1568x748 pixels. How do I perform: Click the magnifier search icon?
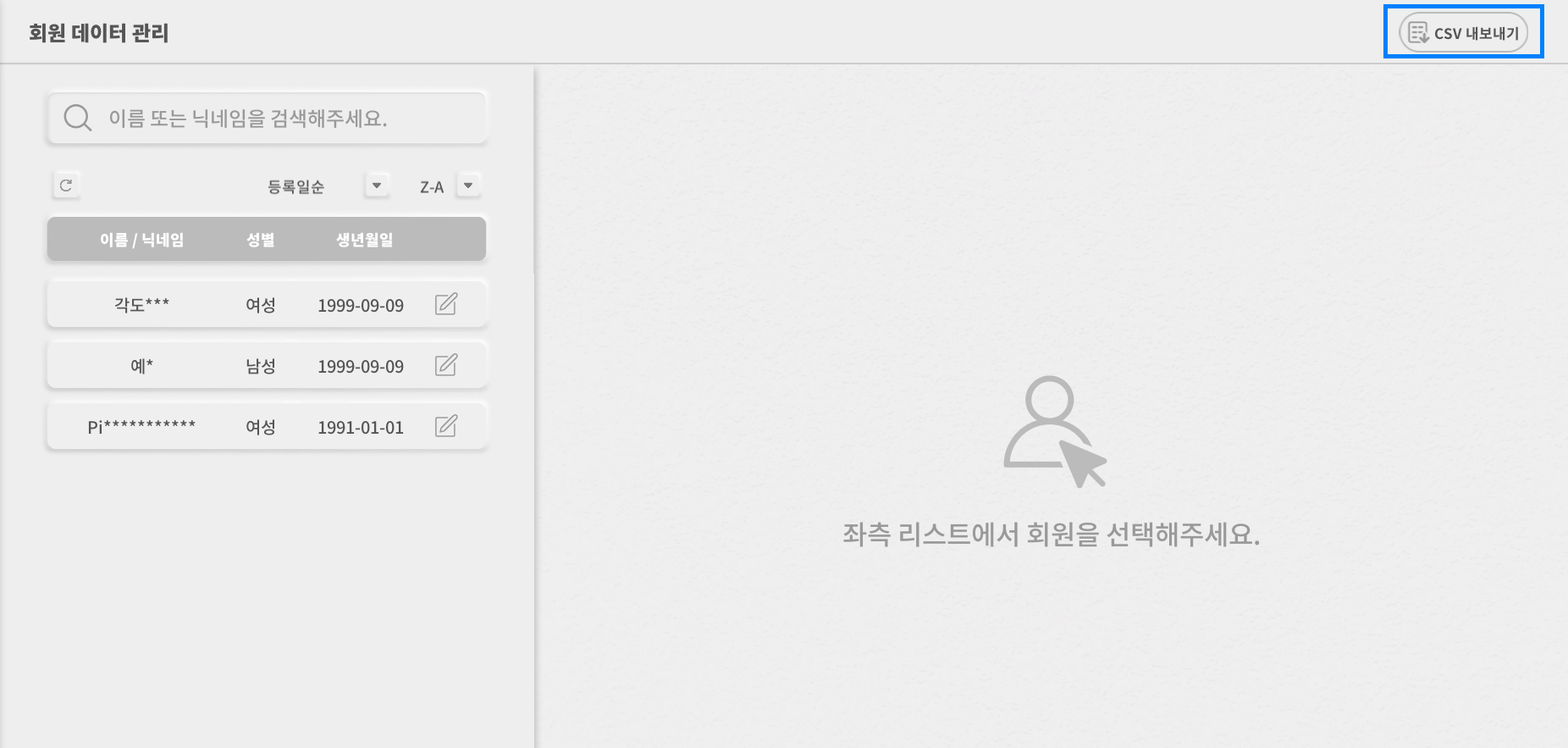point(77,118)
